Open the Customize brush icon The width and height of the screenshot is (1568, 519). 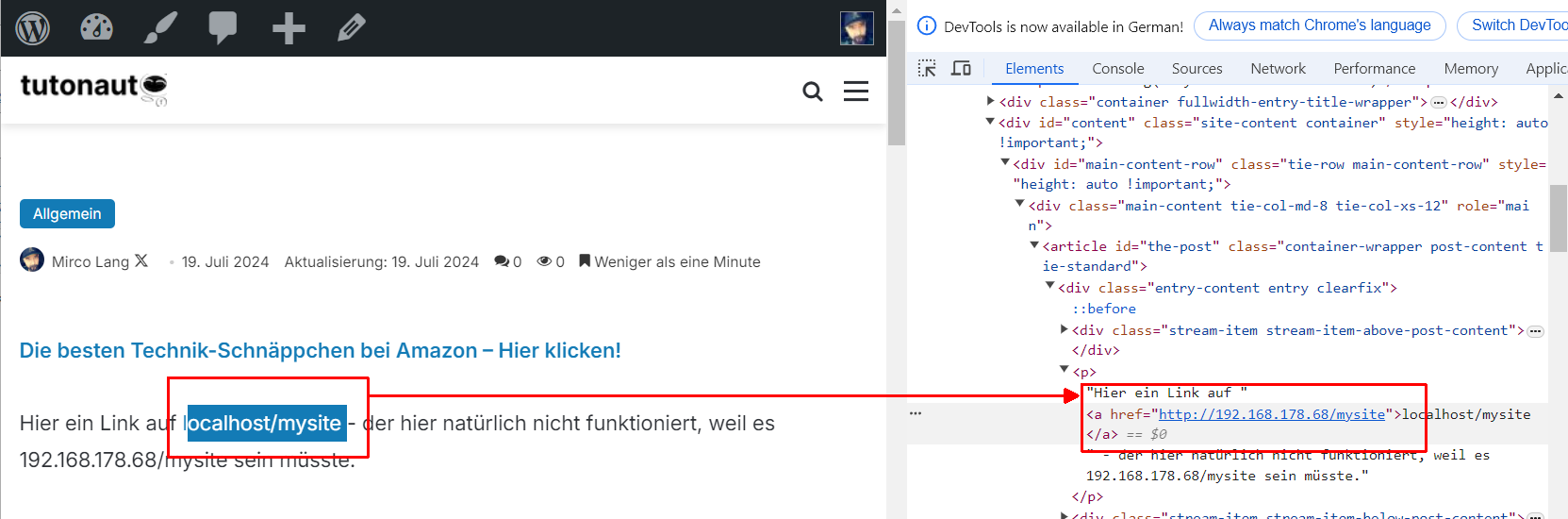[x=160, y=27]
